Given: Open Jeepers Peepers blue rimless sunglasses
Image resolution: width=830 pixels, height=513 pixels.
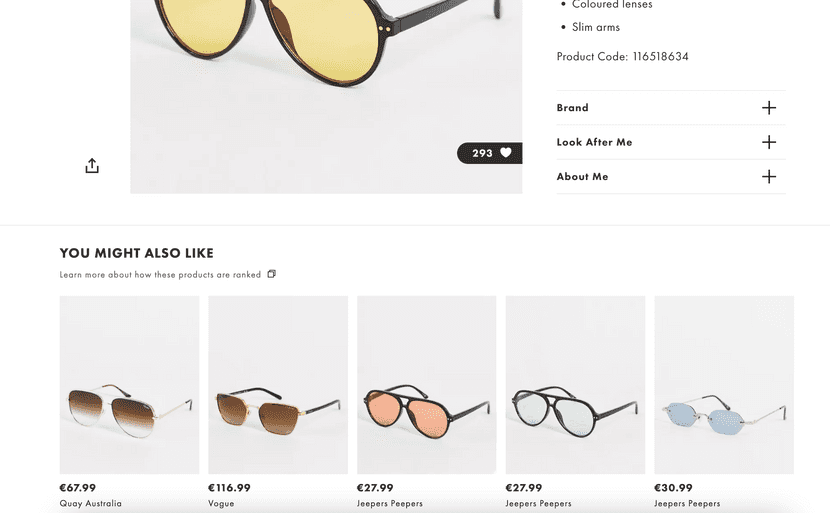Looking at the screenshot, I should (x=724, y=385).
